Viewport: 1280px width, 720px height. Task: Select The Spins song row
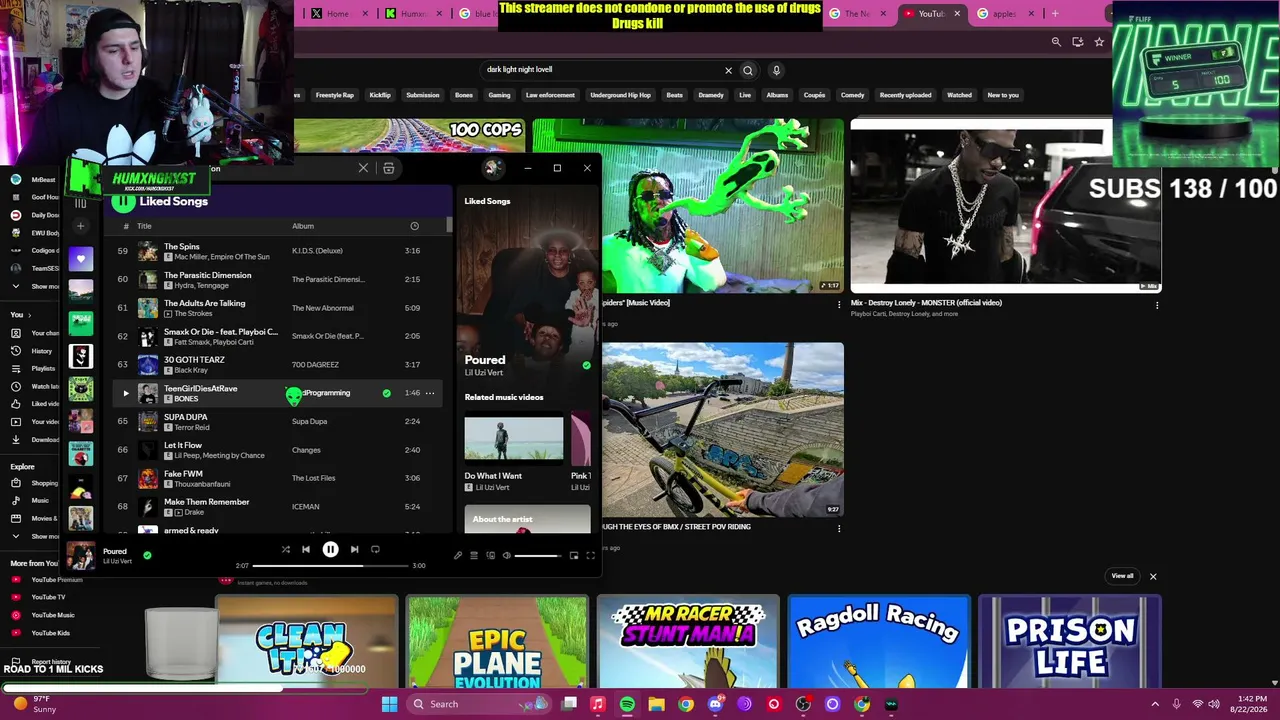277,251
